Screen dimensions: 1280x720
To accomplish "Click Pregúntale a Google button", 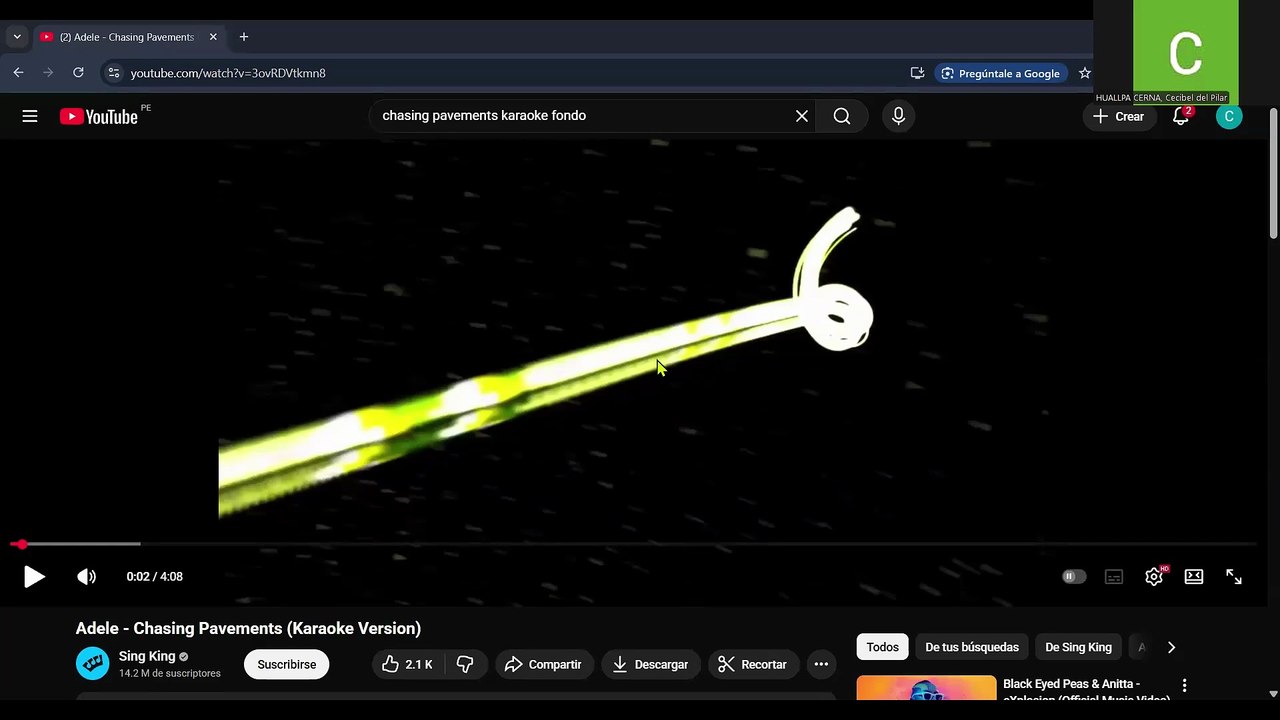I will point(1001,73).
